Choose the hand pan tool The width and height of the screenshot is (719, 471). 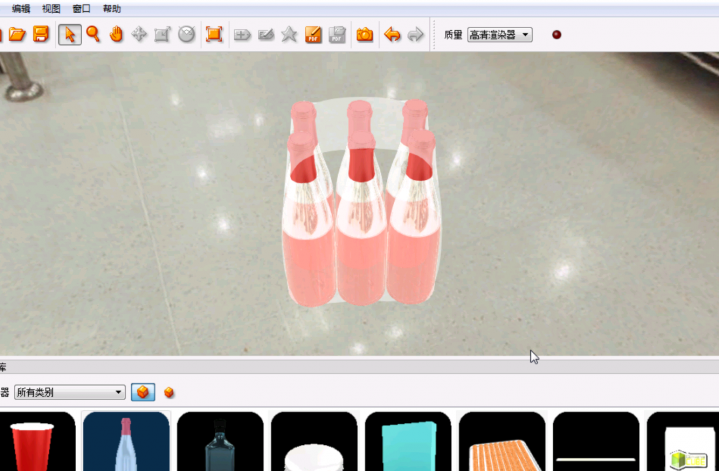coord(116,35)
